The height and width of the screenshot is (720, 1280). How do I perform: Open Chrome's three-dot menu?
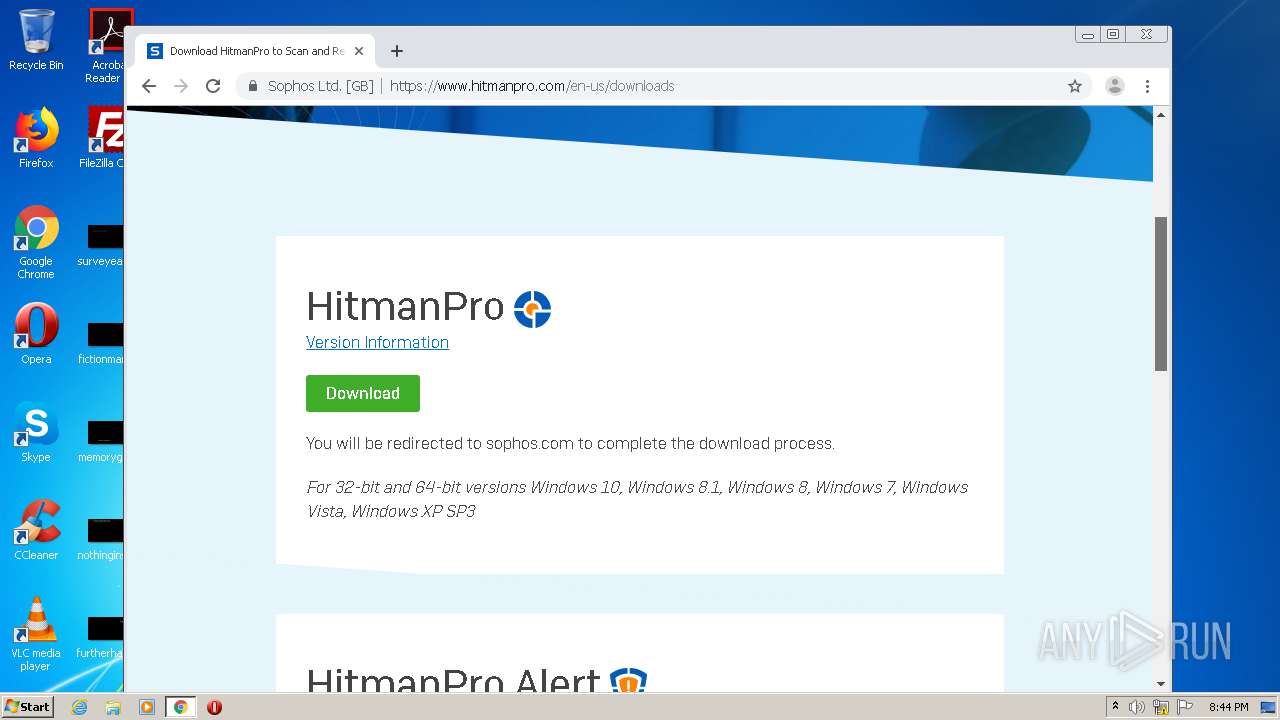coord(1147,86)
